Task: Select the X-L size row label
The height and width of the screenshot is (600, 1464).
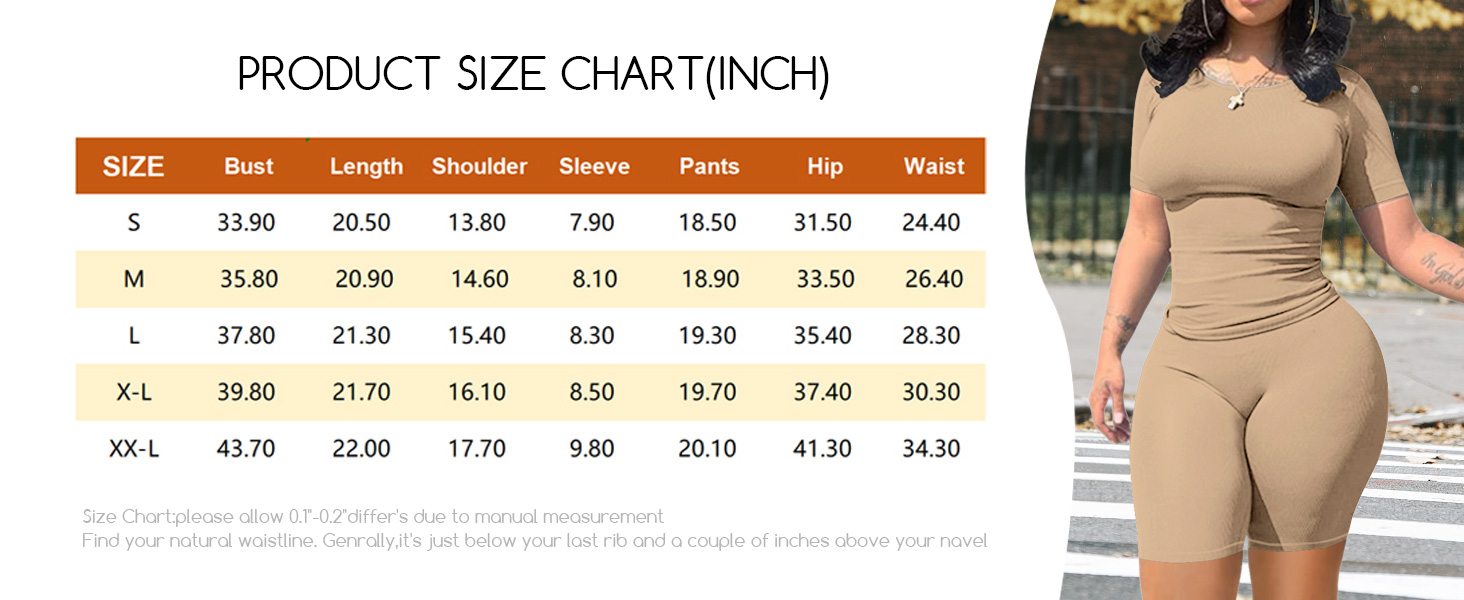Action: coord(134,392)
